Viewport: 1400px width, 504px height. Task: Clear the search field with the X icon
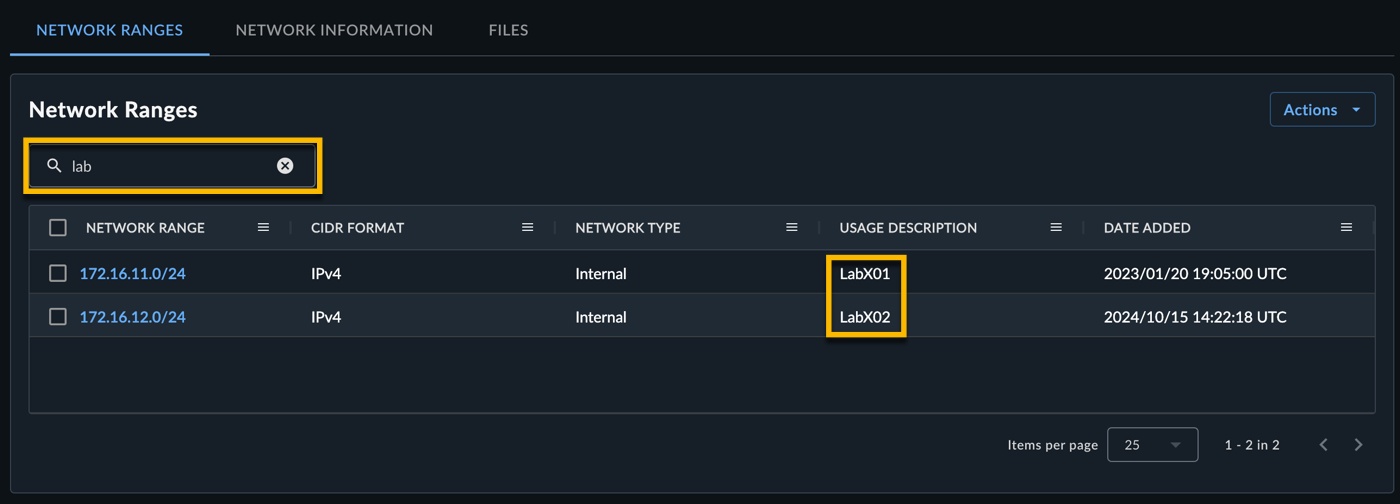pyautogui.click(x=285, y=166)
